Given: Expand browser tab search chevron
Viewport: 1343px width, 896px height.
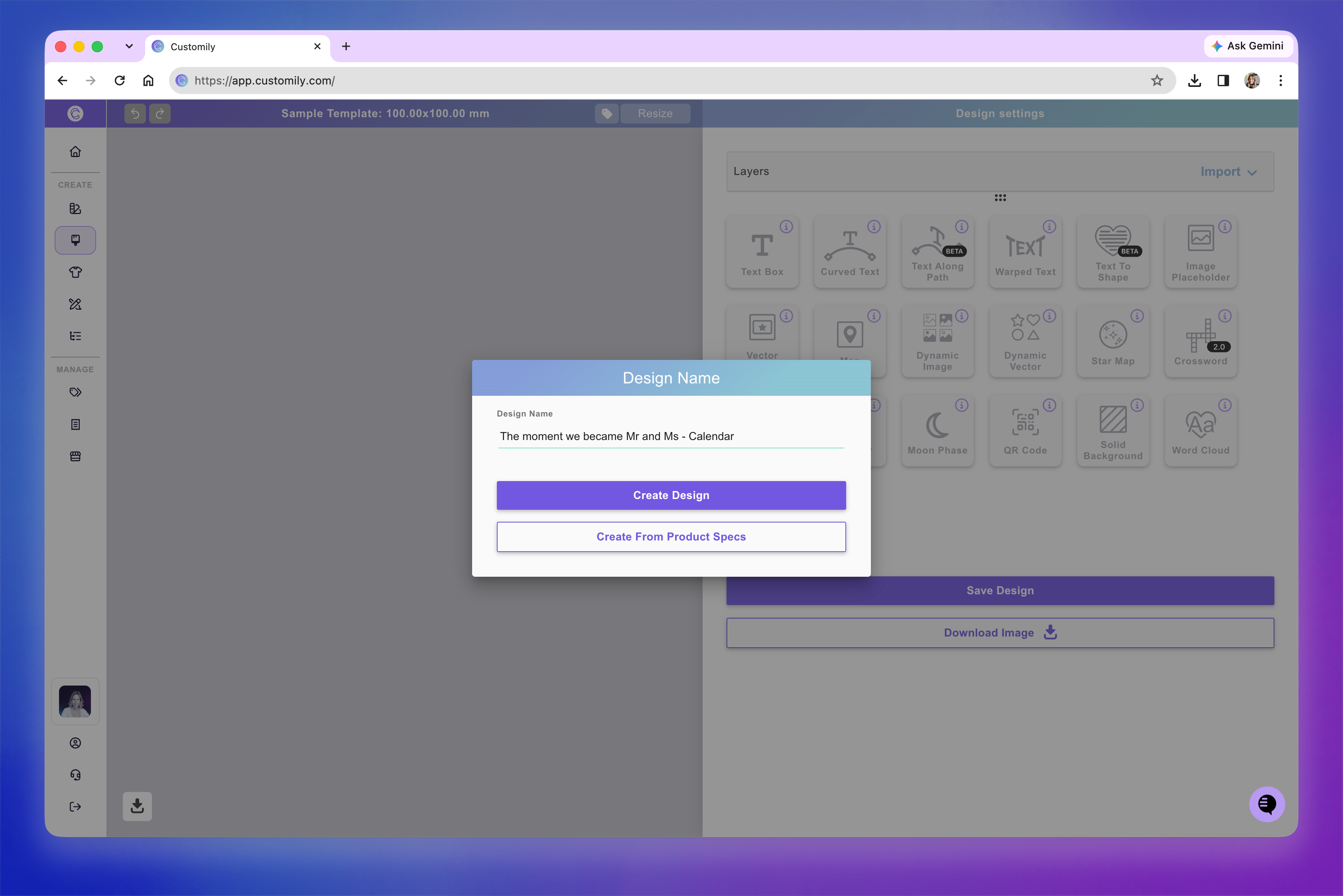Looking at the screenshot, I should [129, 46].
